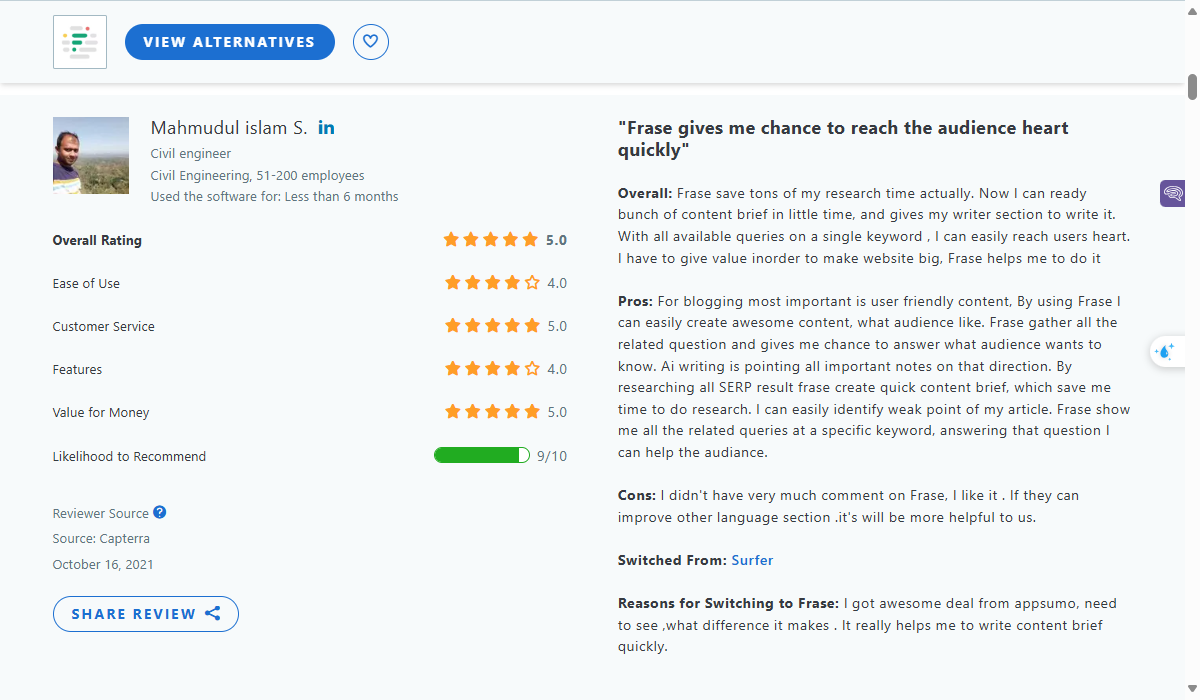
Task: Click the Frase logo icon
Action: [80, 42]
